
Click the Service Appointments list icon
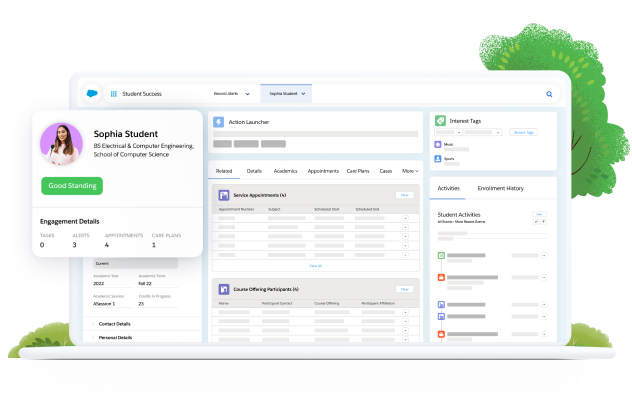[x=224, y=195]
